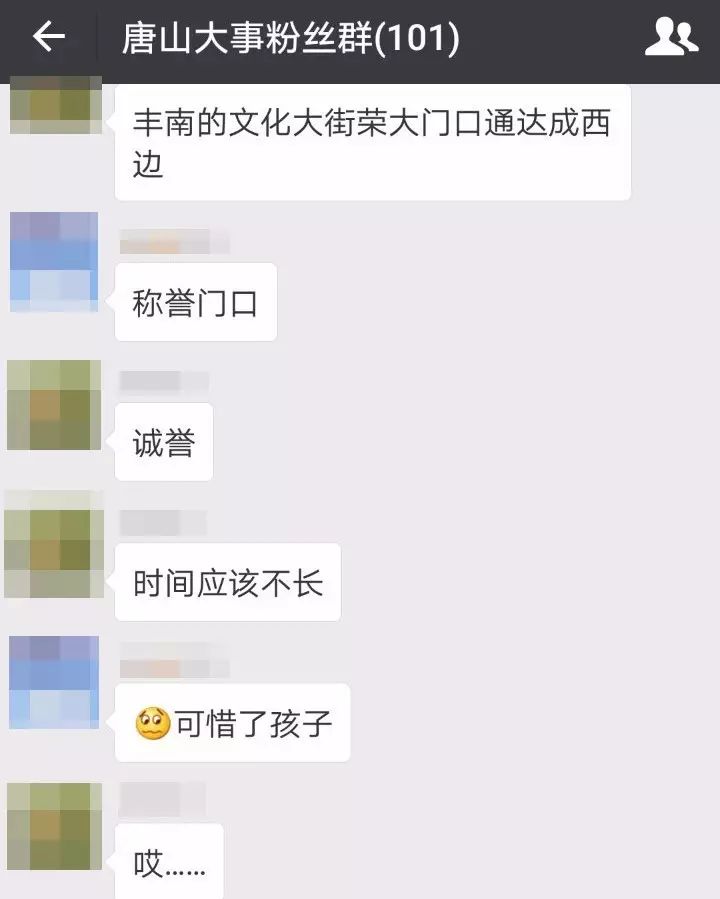
Task: Tap the sad emoji in 可惜了孩子 message
Action: coord(152,723)
